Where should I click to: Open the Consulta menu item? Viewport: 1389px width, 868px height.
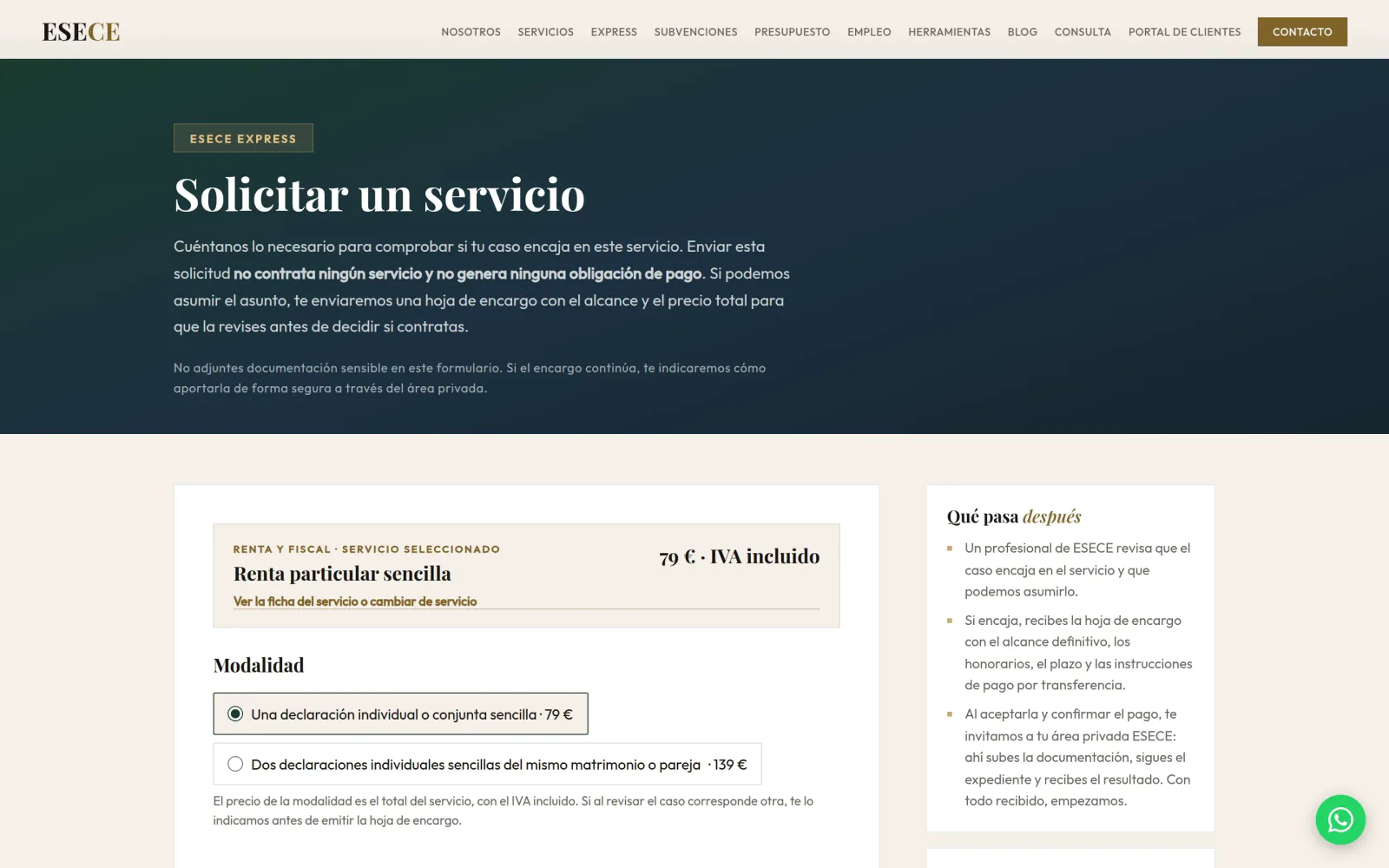(x=1083, y=32)
